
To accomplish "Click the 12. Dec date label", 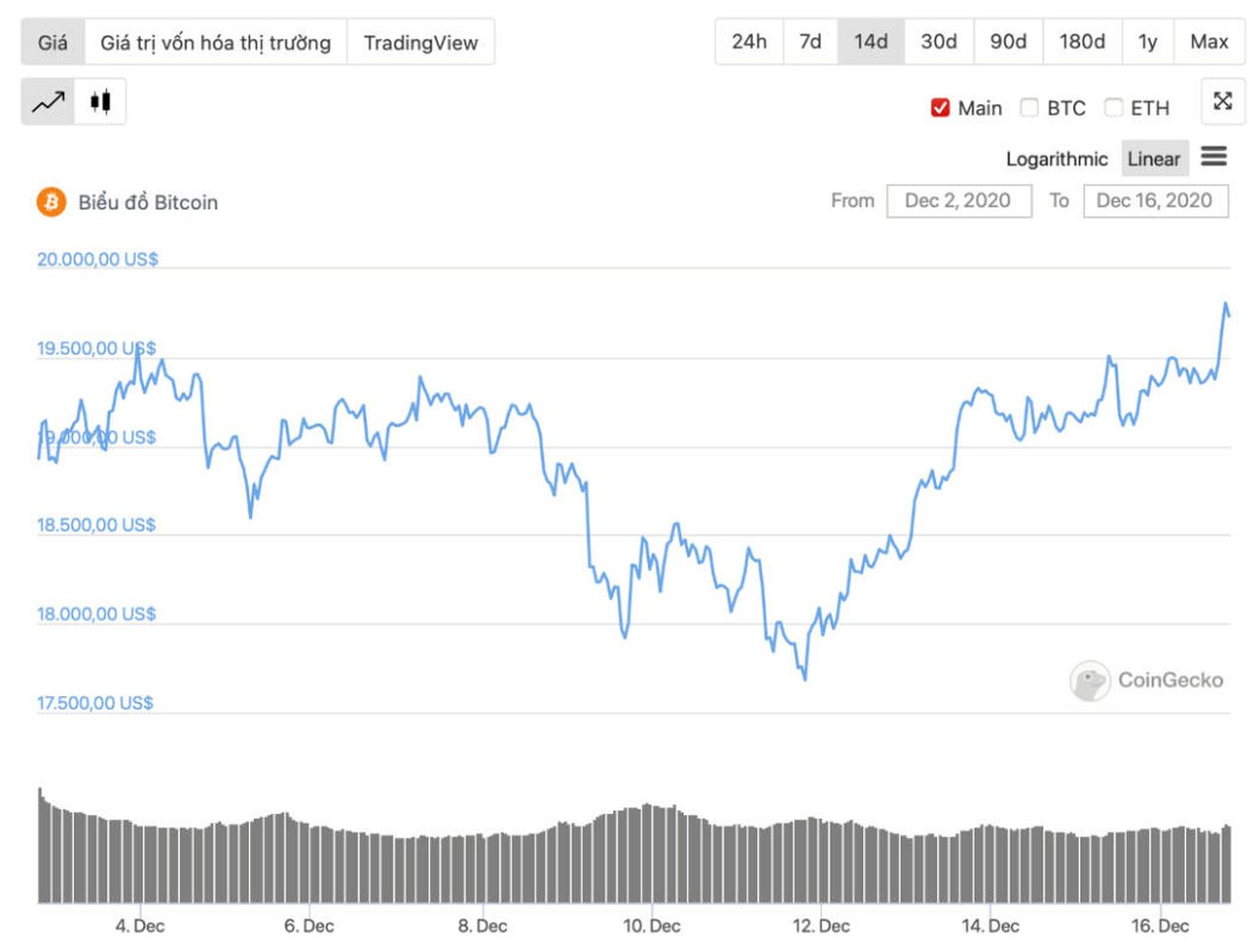I will (x=821, y=926).
